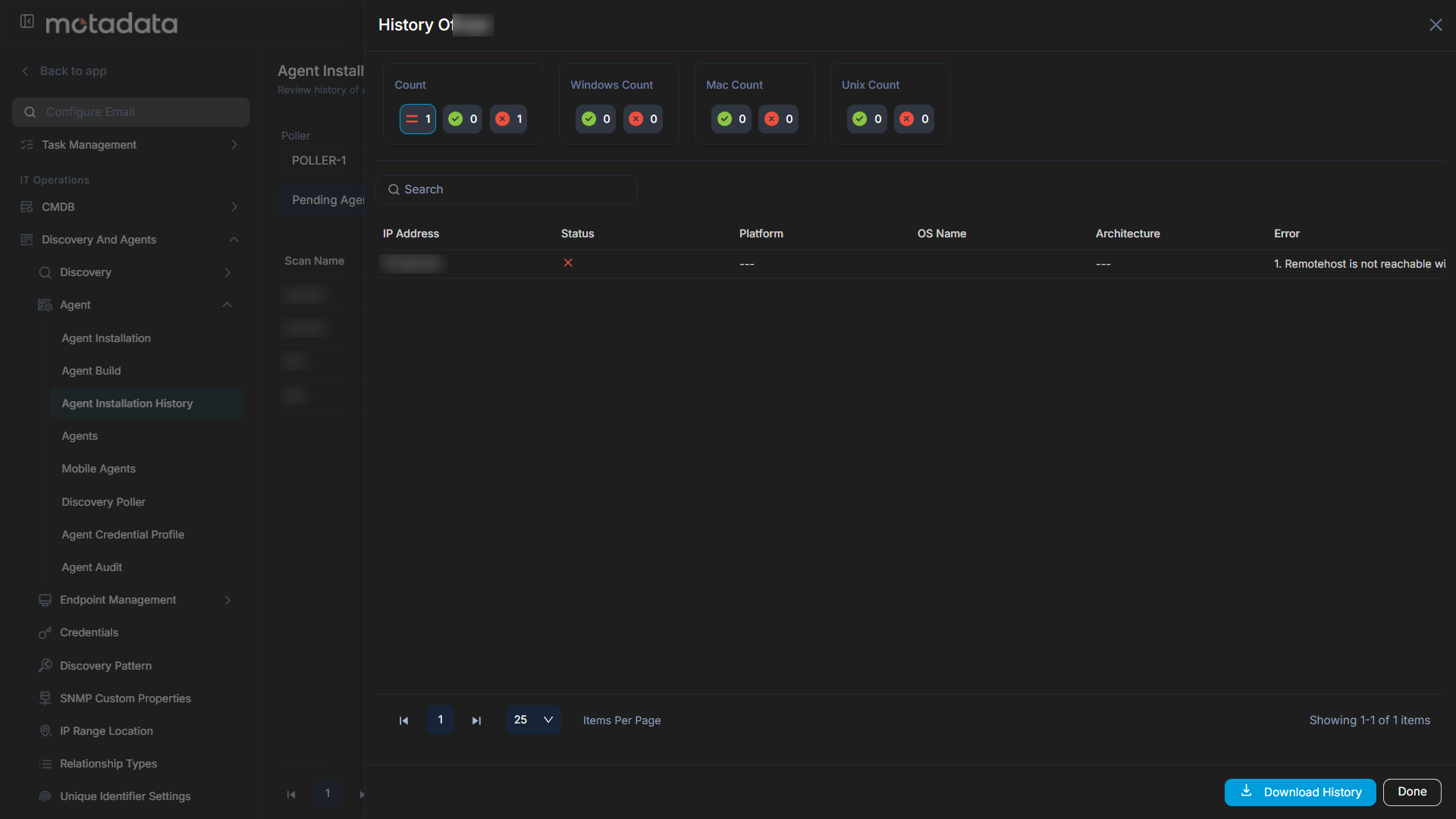Filter Mac Count by failed
This screenshot has width=1456, height=819.
(x=779, y=119)
